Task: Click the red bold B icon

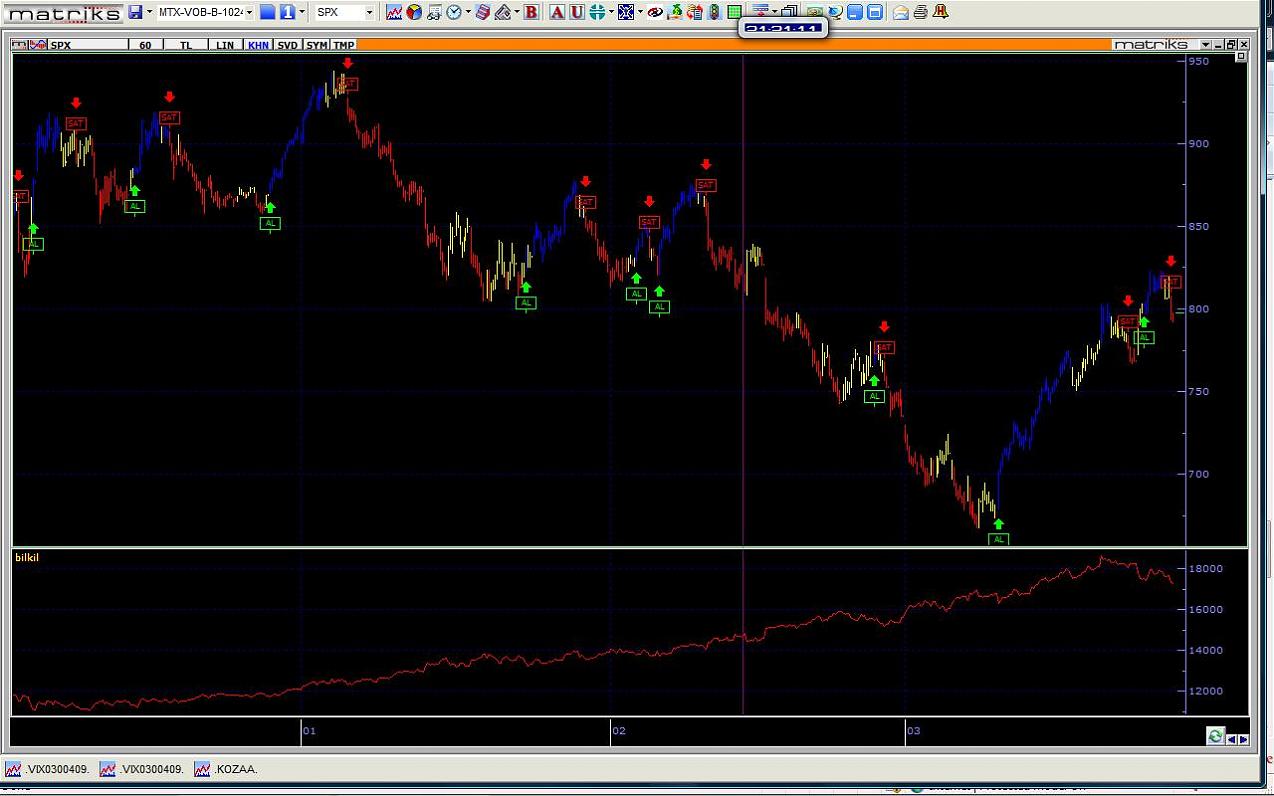Action: [530, 12]
